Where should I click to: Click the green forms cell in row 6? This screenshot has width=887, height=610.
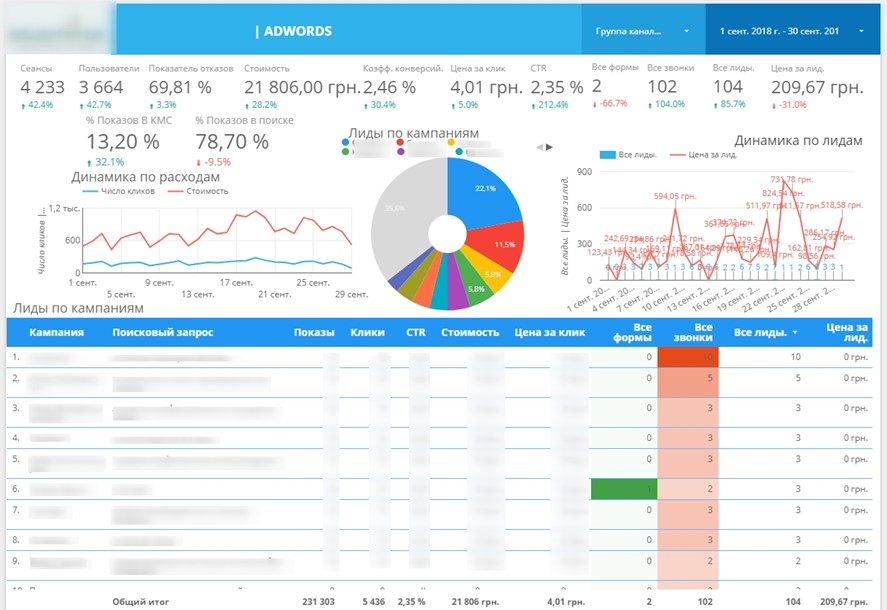(624, 489)
